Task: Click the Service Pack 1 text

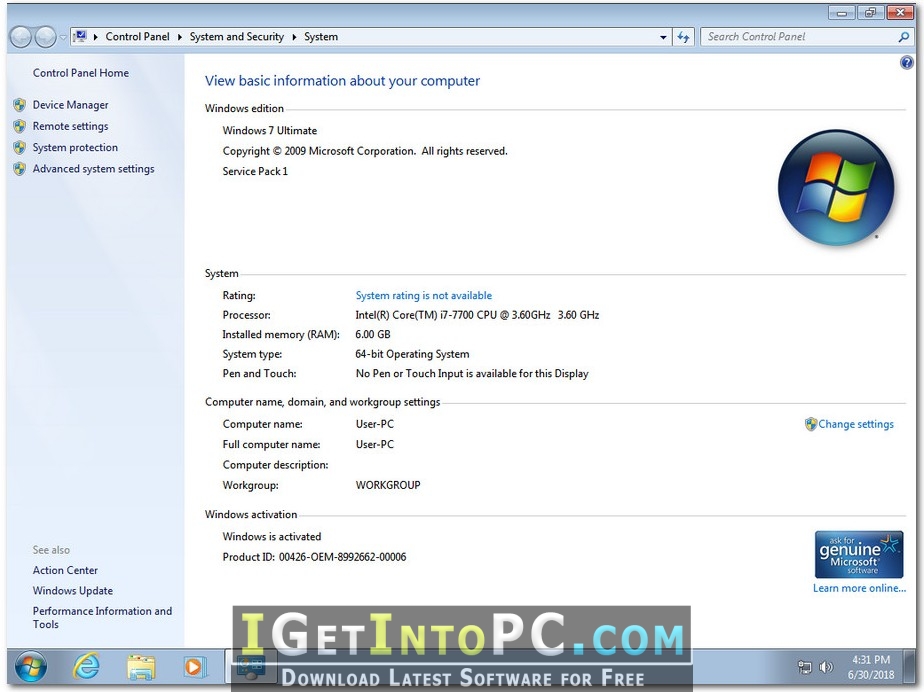Action: (x=255, y=172)
